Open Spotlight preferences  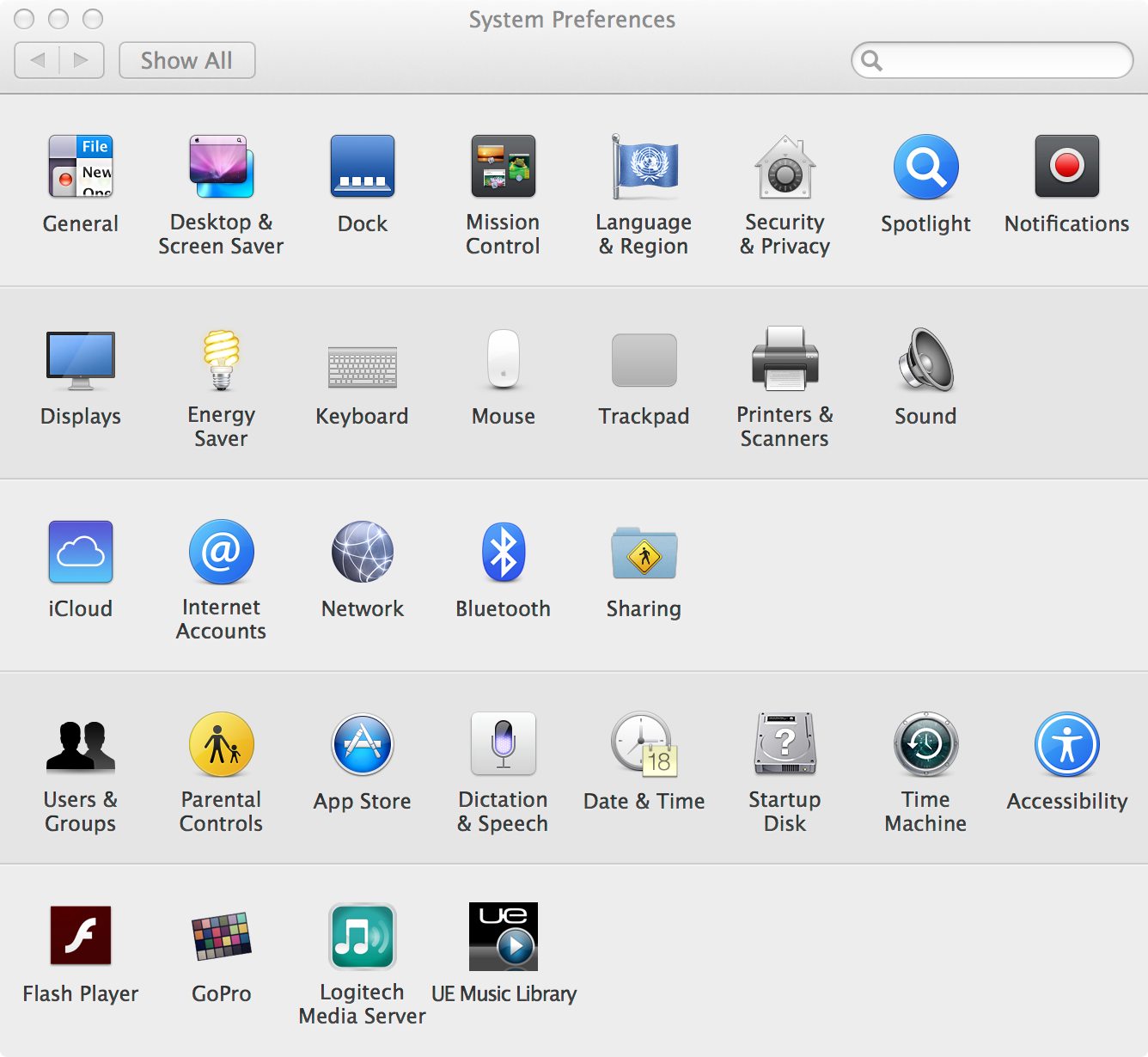[925, 167]
